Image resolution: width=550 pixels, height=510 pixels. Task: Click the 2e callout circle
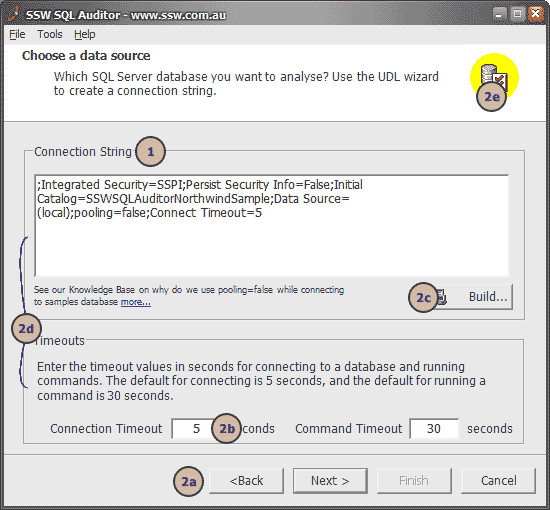click(x=491, y=96)
